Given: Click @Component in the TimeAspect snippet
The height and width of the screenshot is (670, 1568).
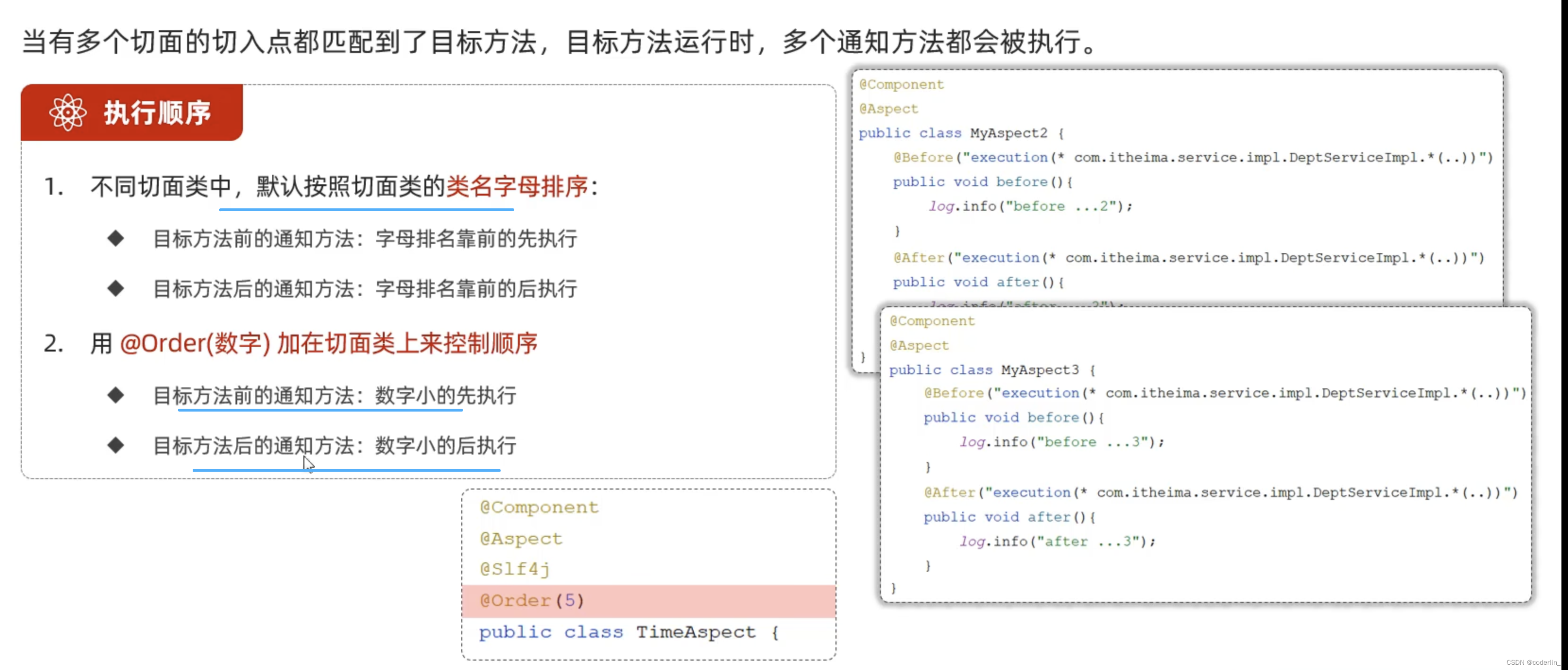Looking at the screenshot, I should click(x=539, y=507).
